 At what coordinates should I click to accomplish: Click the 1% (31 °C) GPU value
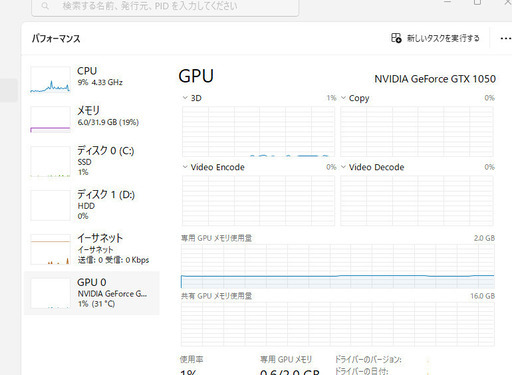click(96, 304)
